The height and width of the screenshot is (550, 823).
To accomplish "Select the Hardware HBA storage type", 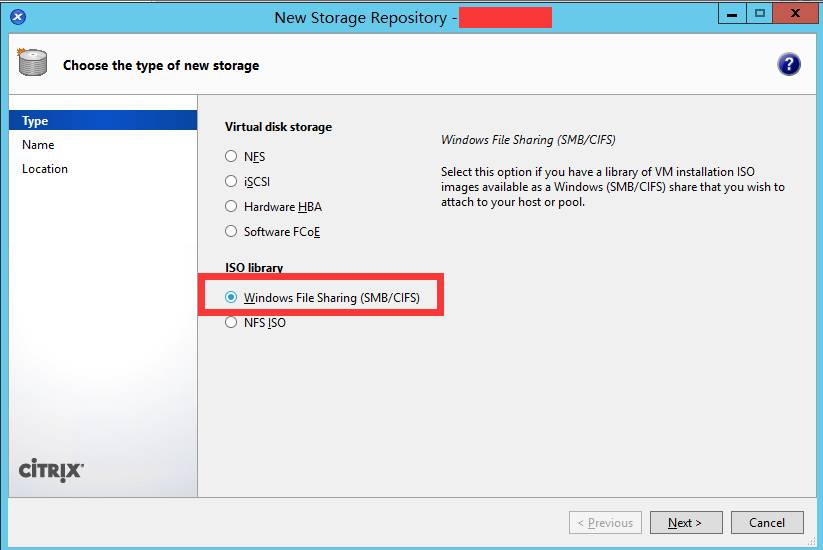I will (232, 207).
